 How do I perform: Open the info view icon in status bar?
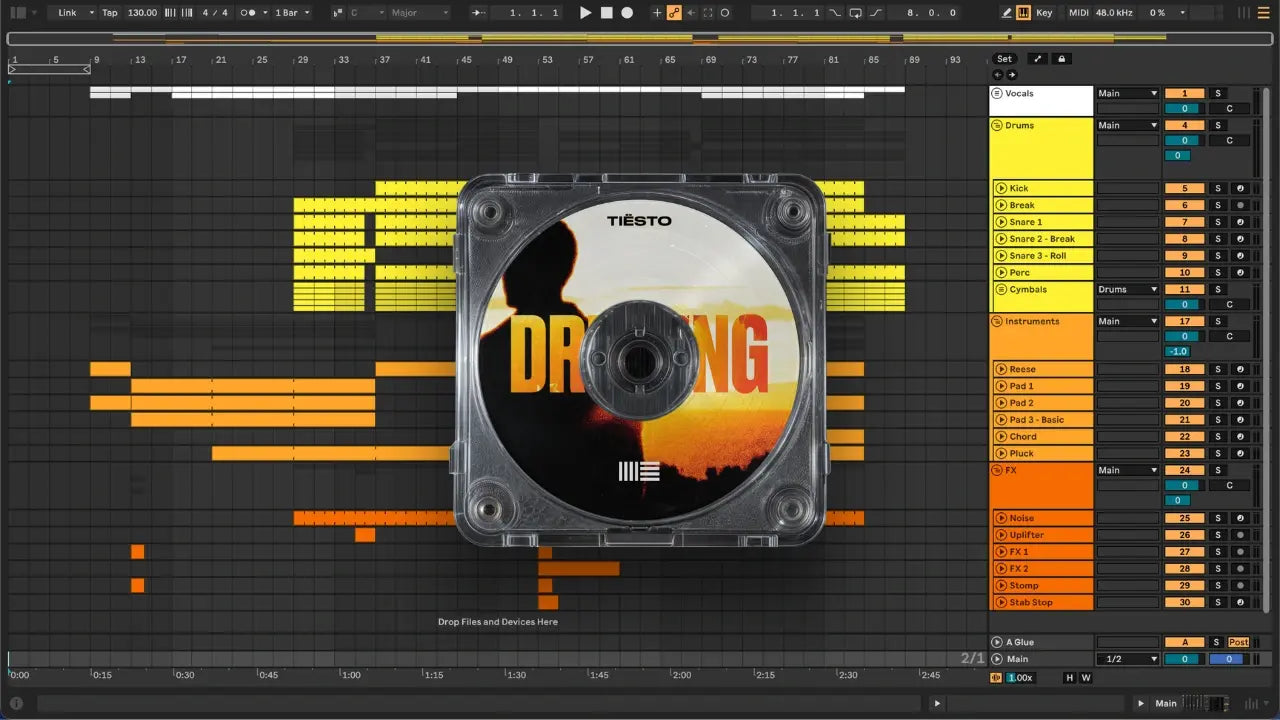coord(16,703)
